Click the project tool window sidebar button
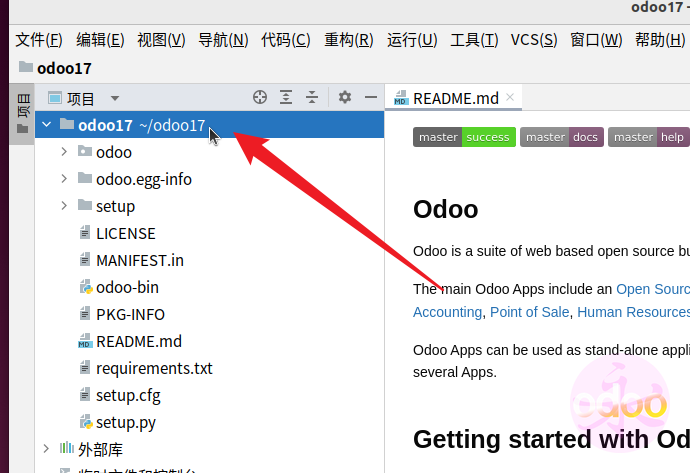 click(x=22, y=114)
